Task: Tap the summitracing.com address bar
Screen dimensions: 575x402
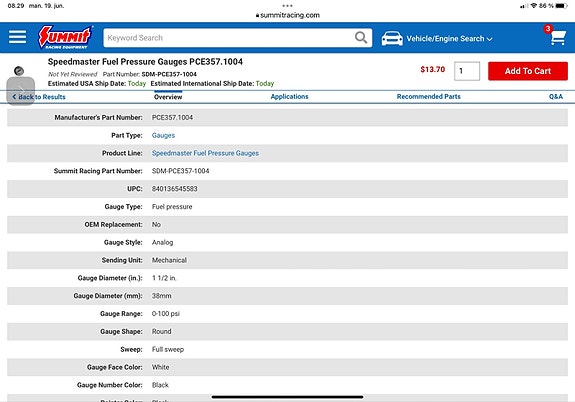Action: coord(288,15)
